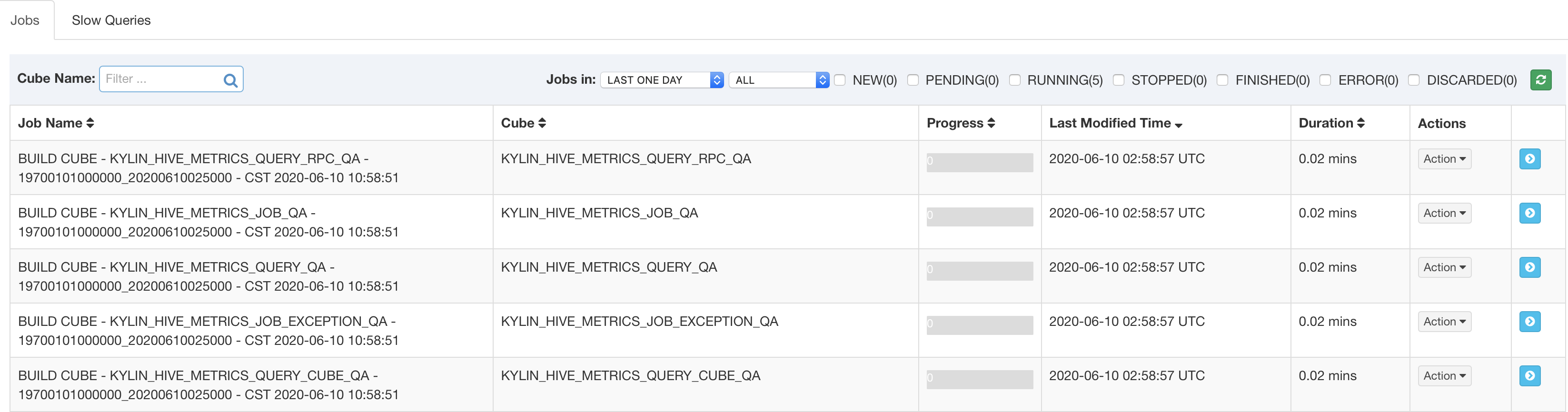
Task: Expand details arrow for METRICS_QUERY_QA job
Action: point(1529,267)
